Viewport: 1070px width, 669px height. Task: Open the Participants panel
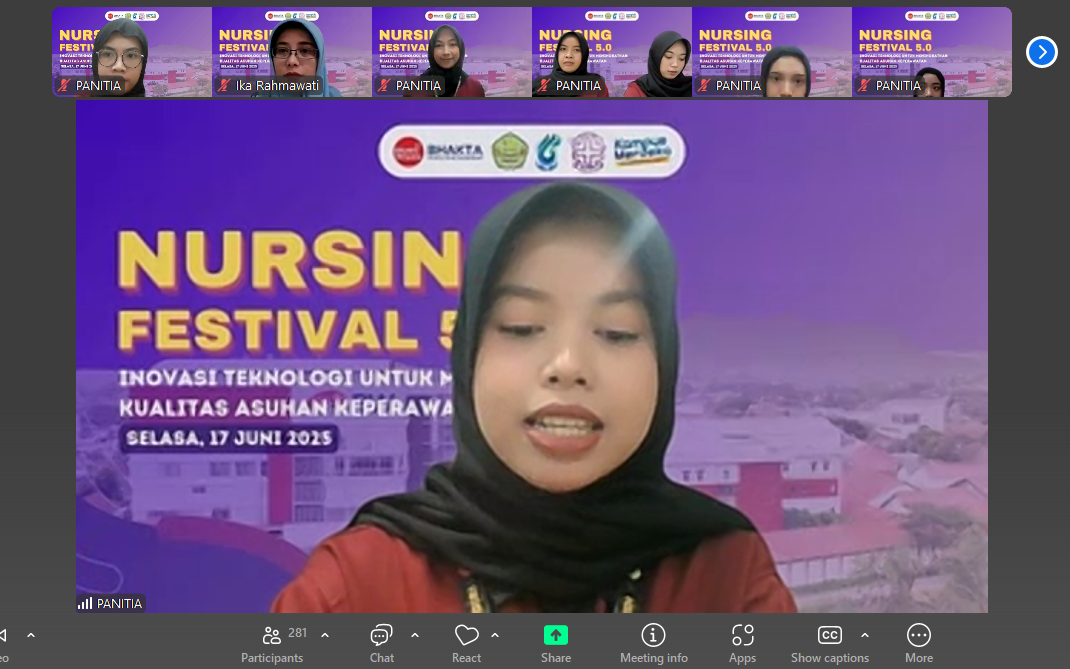pyautogui.click(x=271, y=643)
